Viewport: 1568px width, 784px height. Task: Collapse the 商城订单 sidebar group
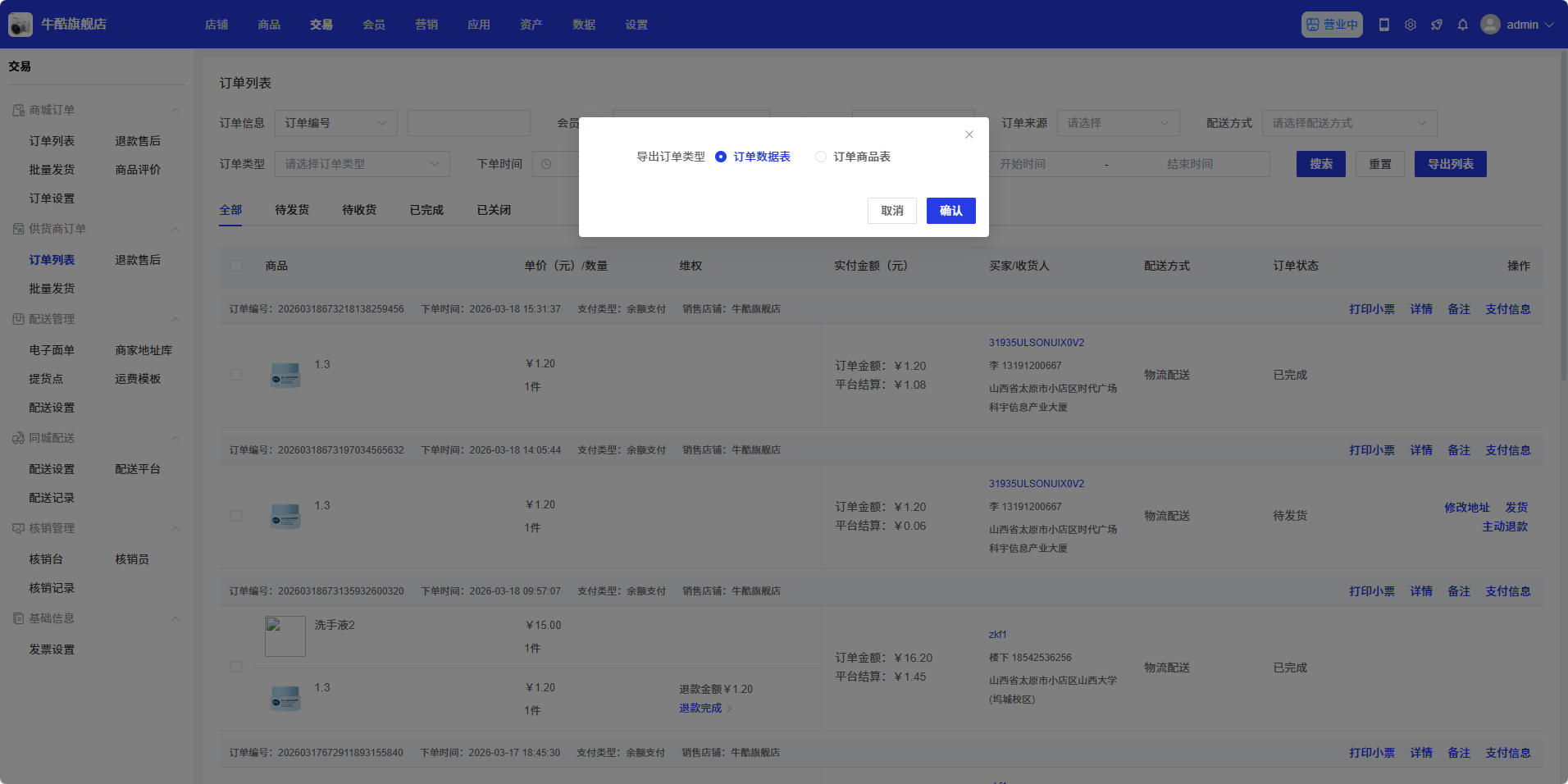(175, 111)
